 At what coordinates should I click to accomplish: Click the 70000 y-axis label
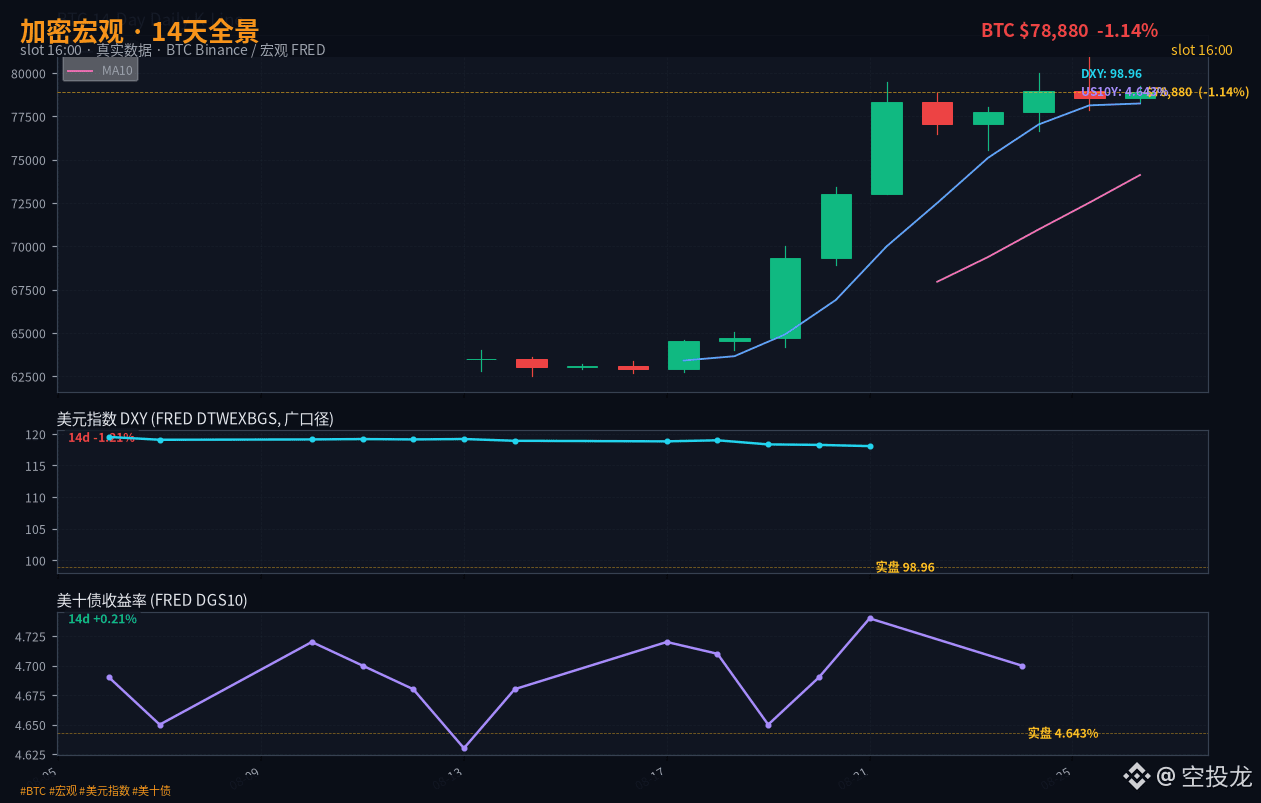(28, 247)
